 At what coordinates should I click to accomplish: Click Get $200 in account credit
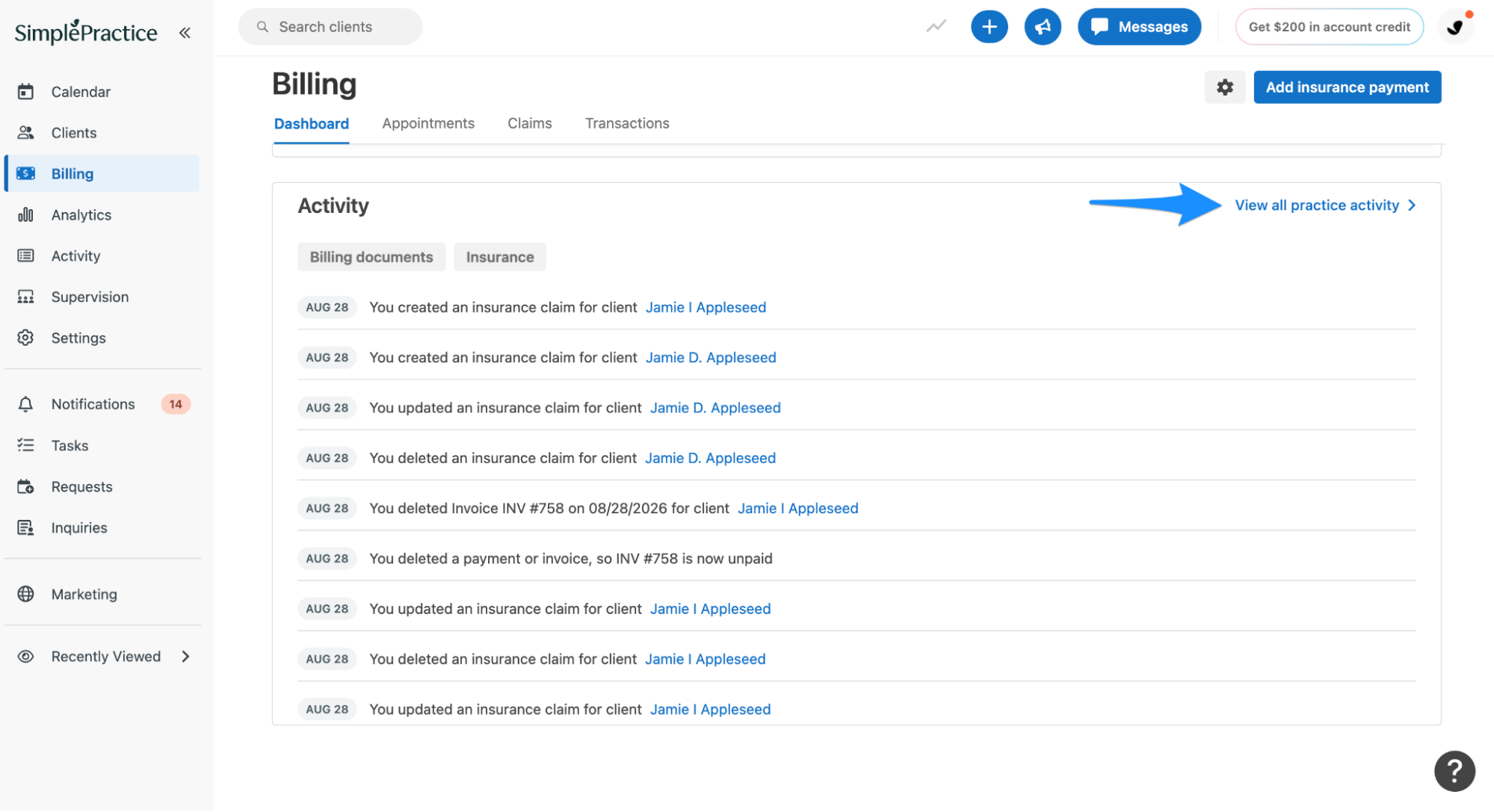coord(1329,27)
